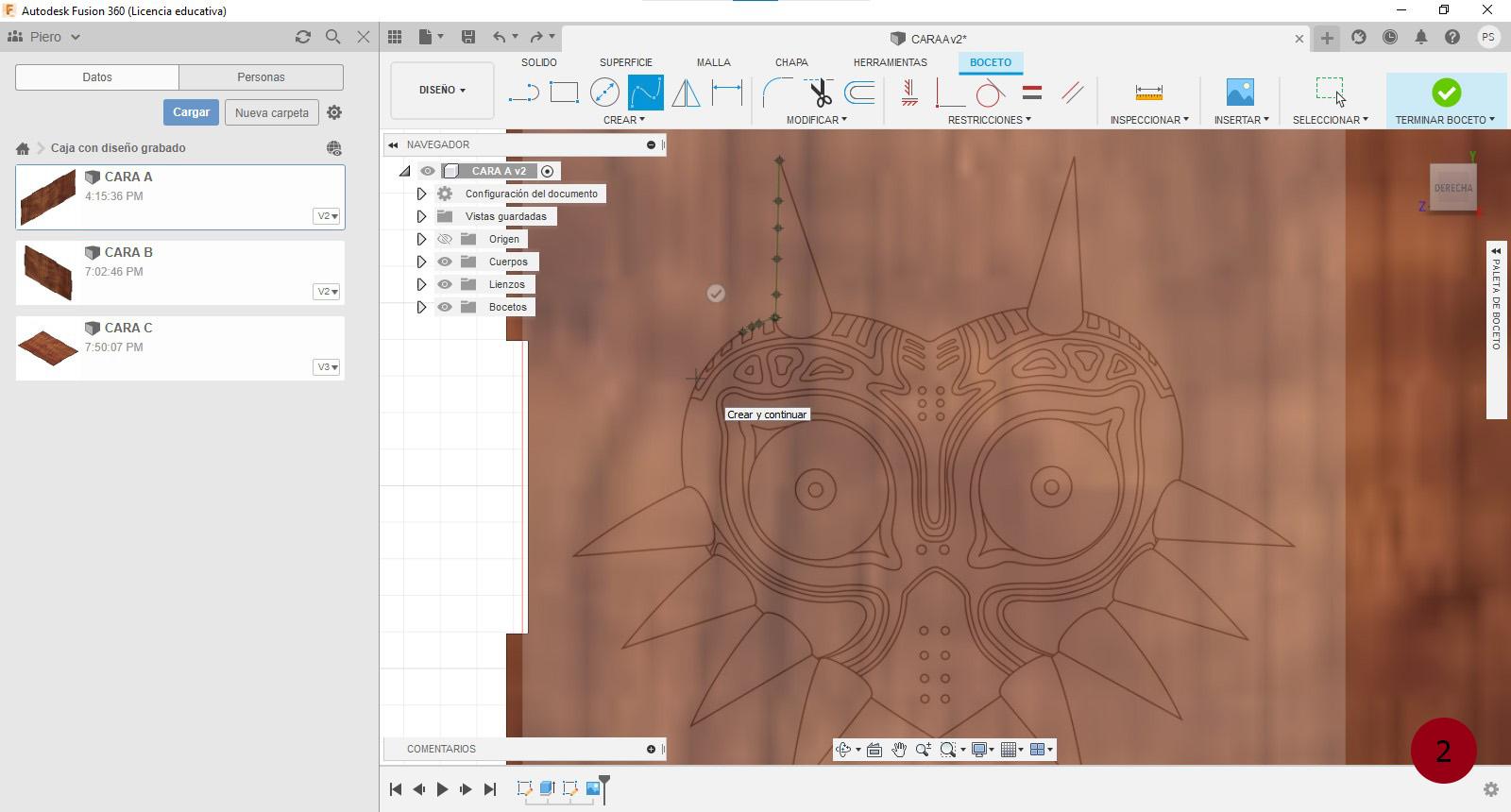Image resolution: width=1511 pixels, height=812 pixels.
Task: Open the Help question mark
Action: pos(1452,37)
